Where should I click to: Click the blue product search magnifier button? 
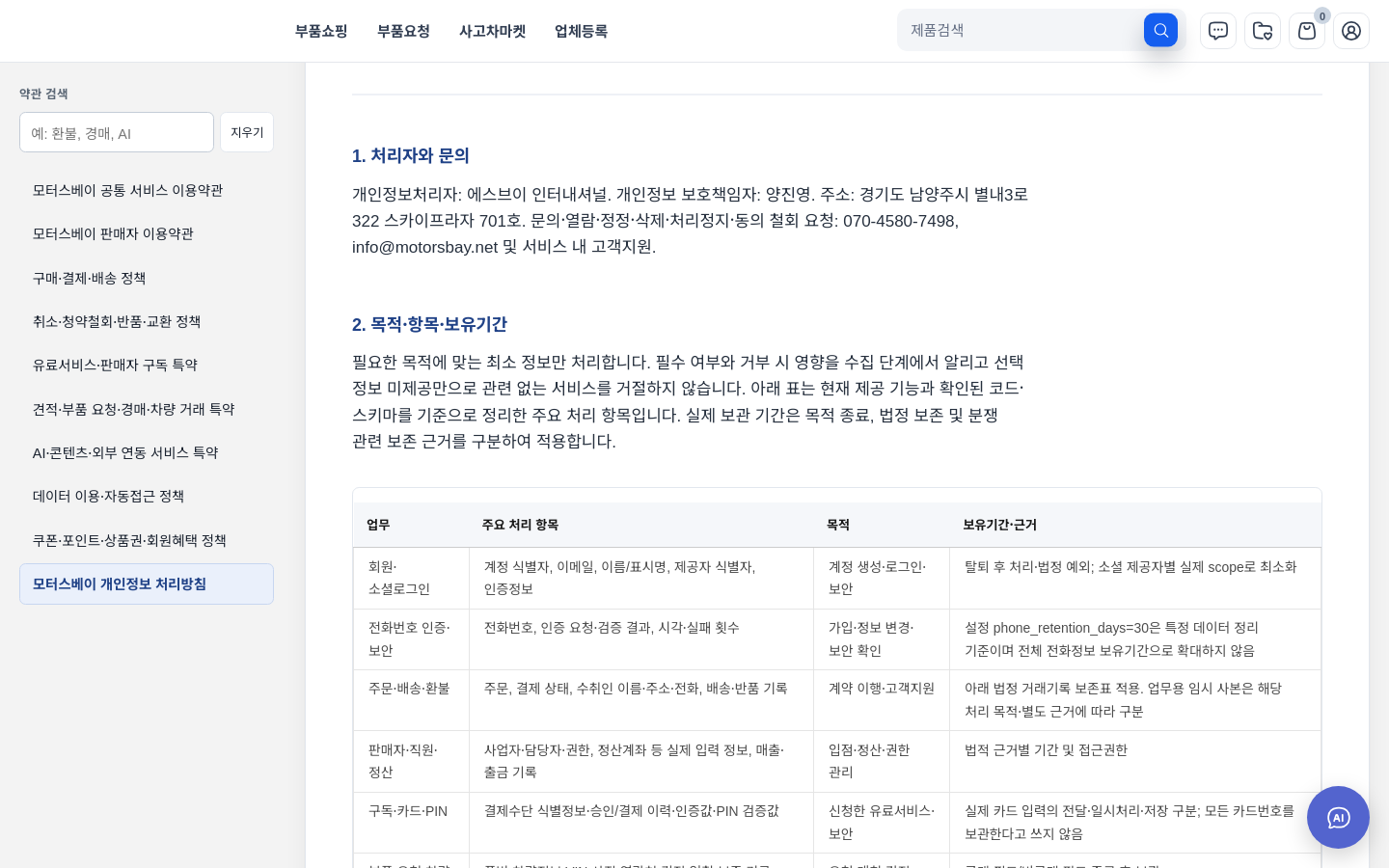1160,30
